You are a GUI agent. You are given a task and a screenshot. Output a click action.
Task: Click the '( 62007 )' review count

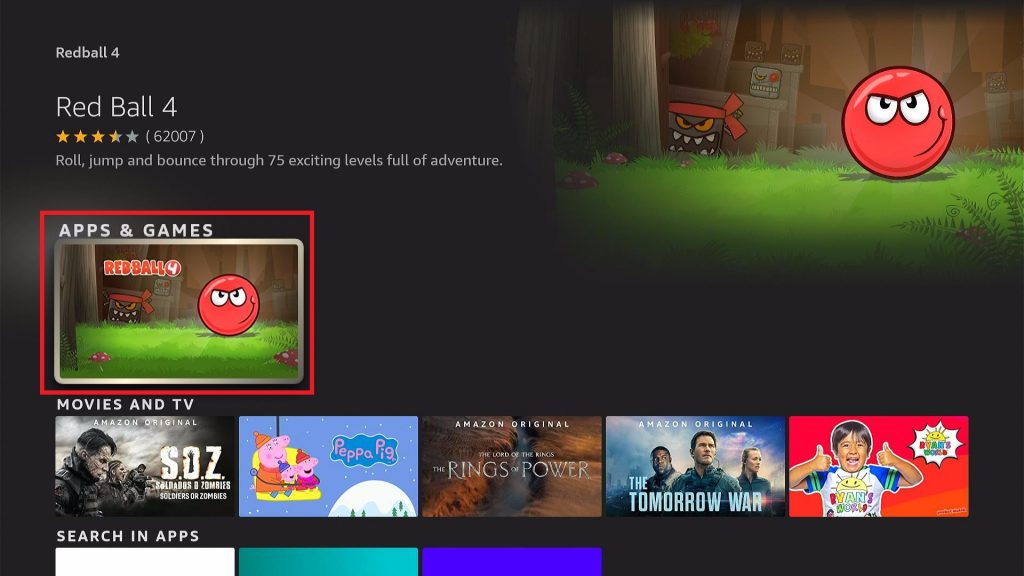pyautogui.click(x=174, y=136)
